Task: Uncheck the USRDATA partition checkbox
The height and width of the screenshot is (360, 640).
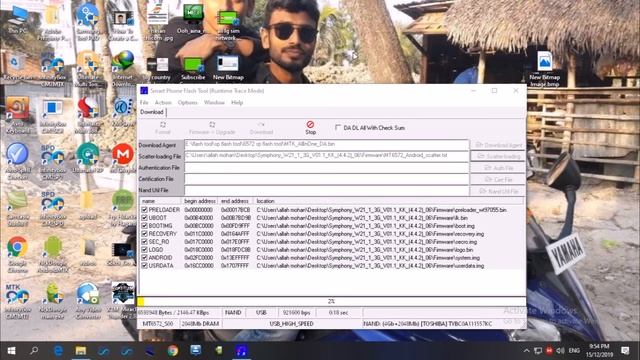Action: pos(144,265)
